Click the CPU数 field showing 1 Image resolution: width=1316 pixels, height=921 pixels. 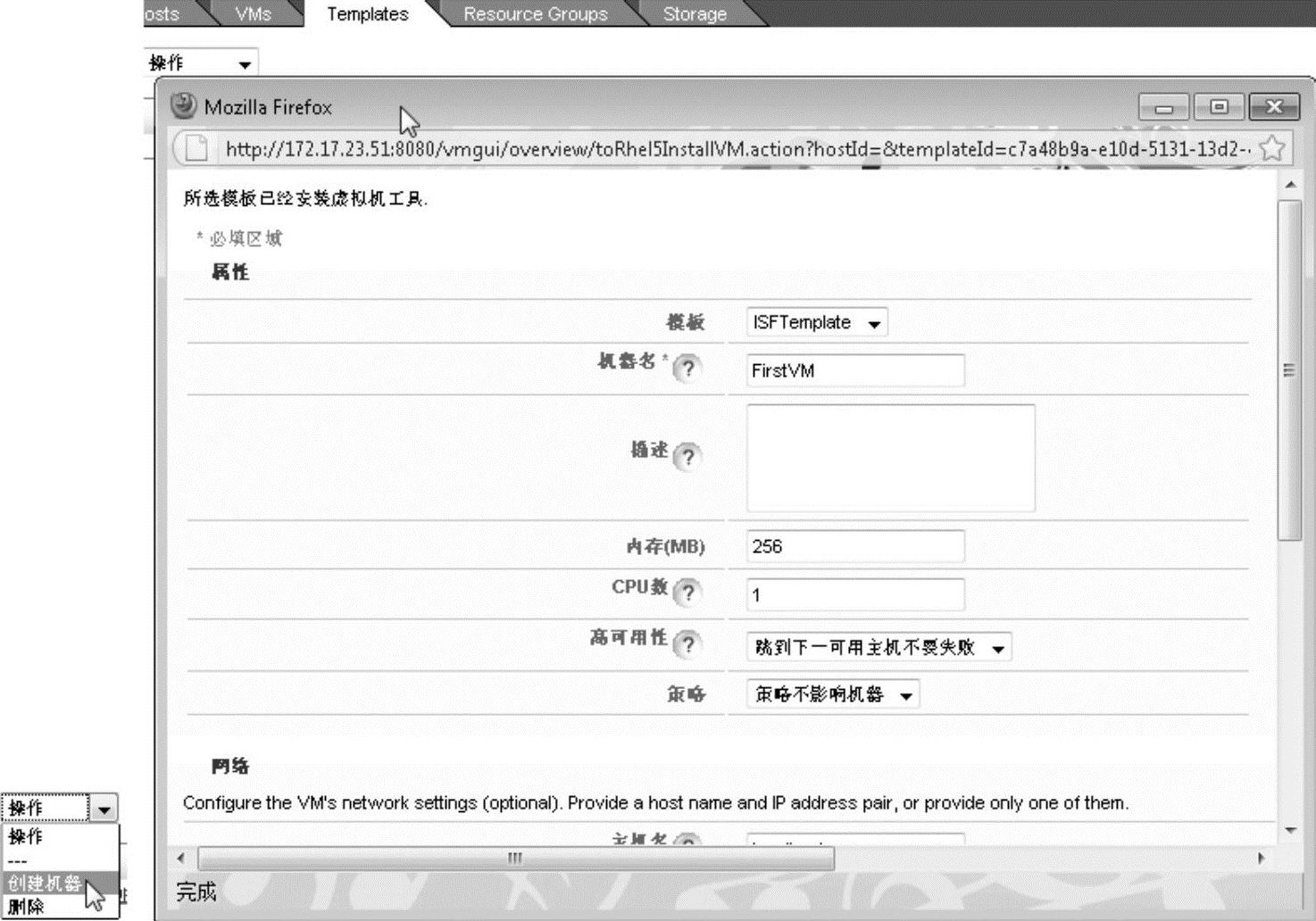[x=855, y=594]
